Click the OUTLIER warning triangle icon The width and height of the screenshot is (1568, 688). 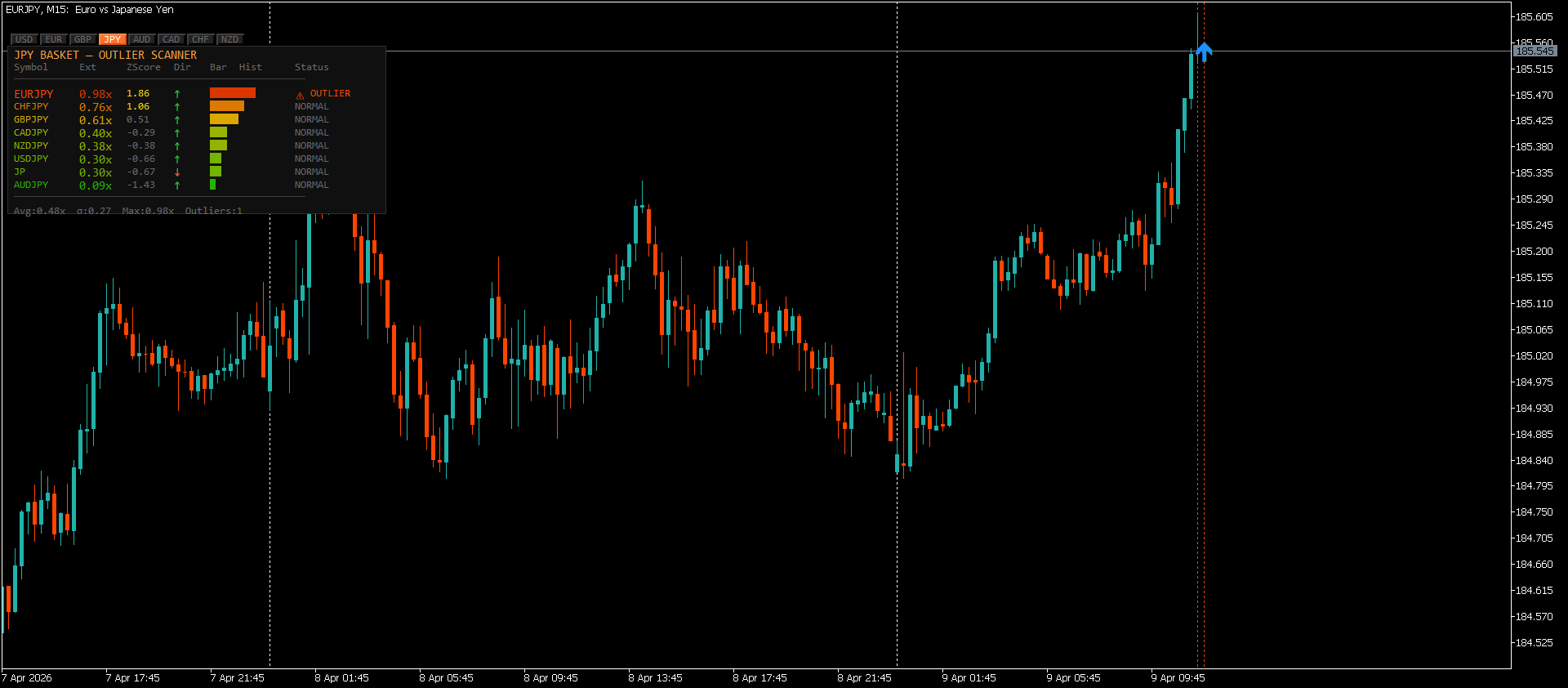(300, 95)
